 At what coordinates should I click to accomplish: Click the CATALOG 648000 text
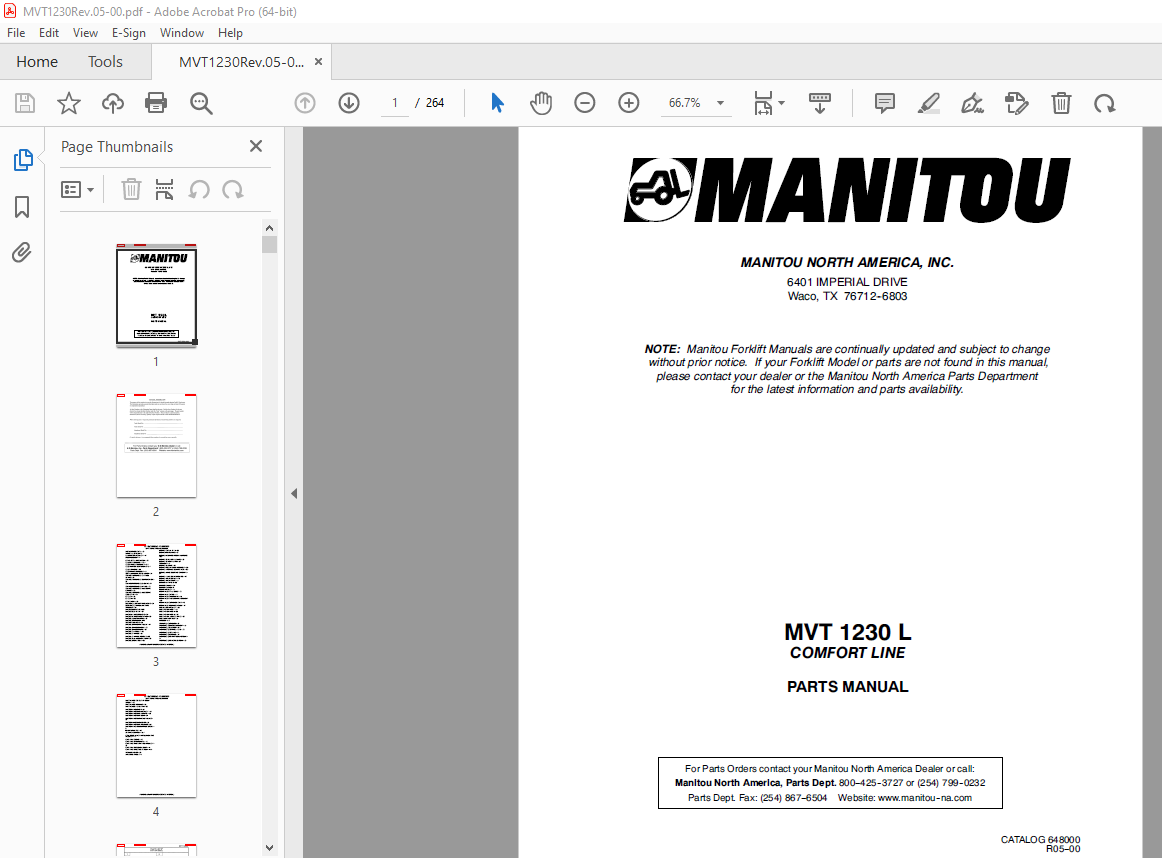point(1040,839)
